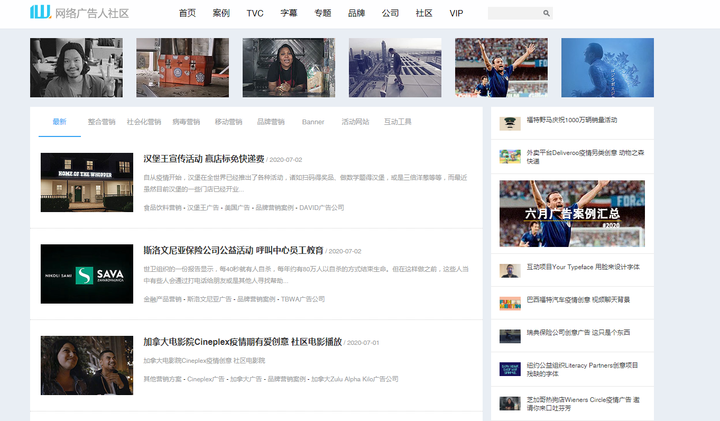The width and height of the screenshot is (720, 421).
Task: Open the 案例 menu item
Action: 221,13
